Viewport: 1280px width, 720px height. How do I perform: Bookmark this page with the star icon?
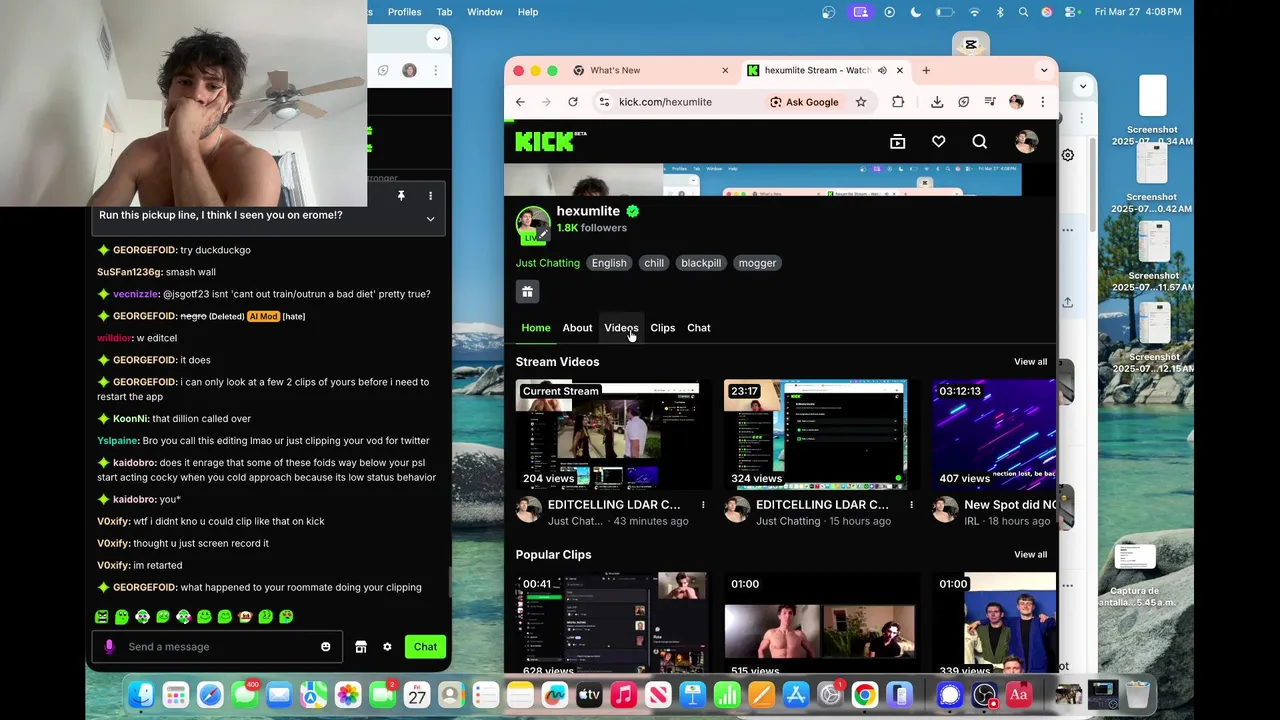click(860, 102)
